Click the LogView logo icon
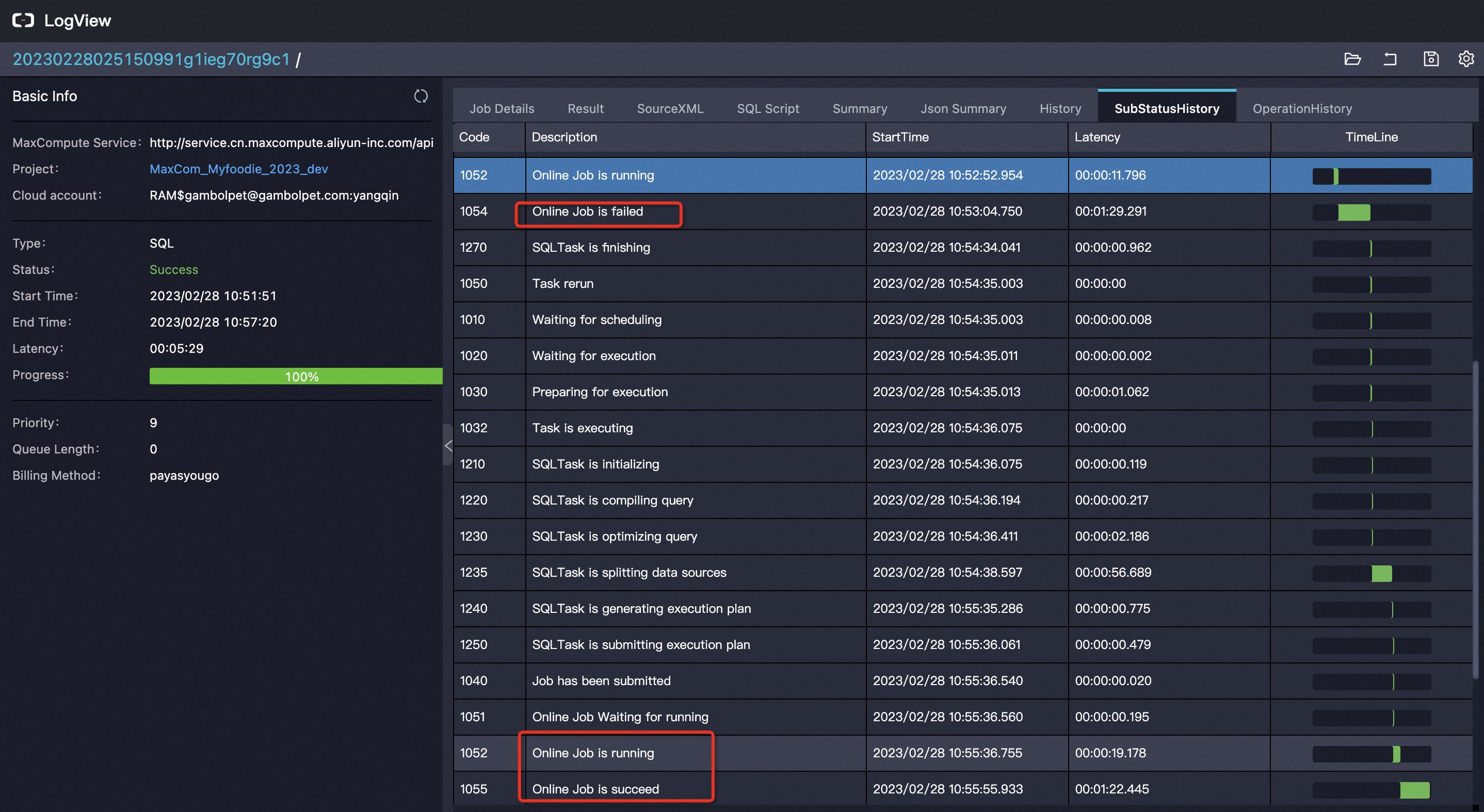This screenshot has height=812, width=1484. click(23, 21)
